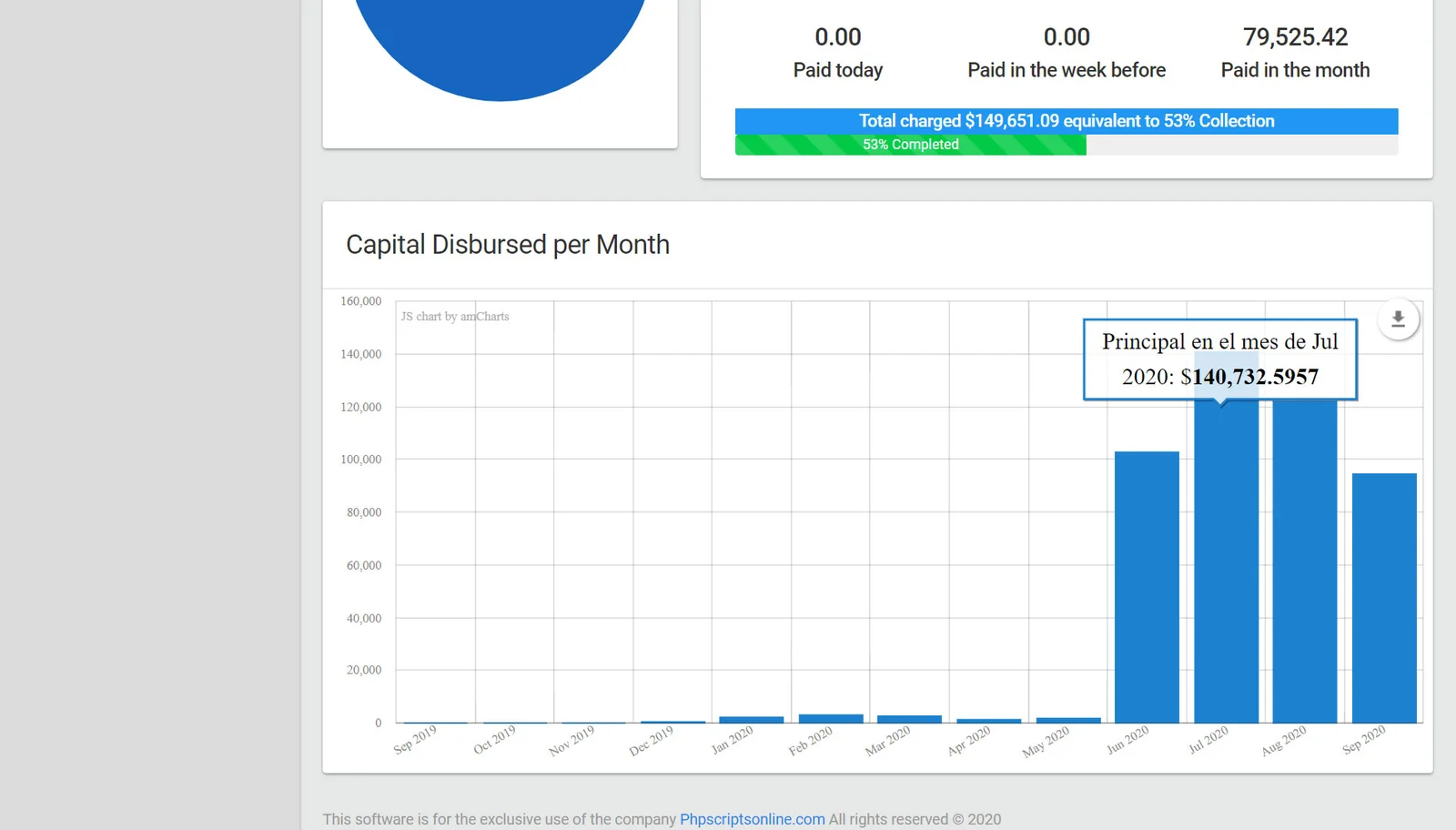Click the Feb 2020 bar in chart

pyautogui.click(x=831, y=719)
